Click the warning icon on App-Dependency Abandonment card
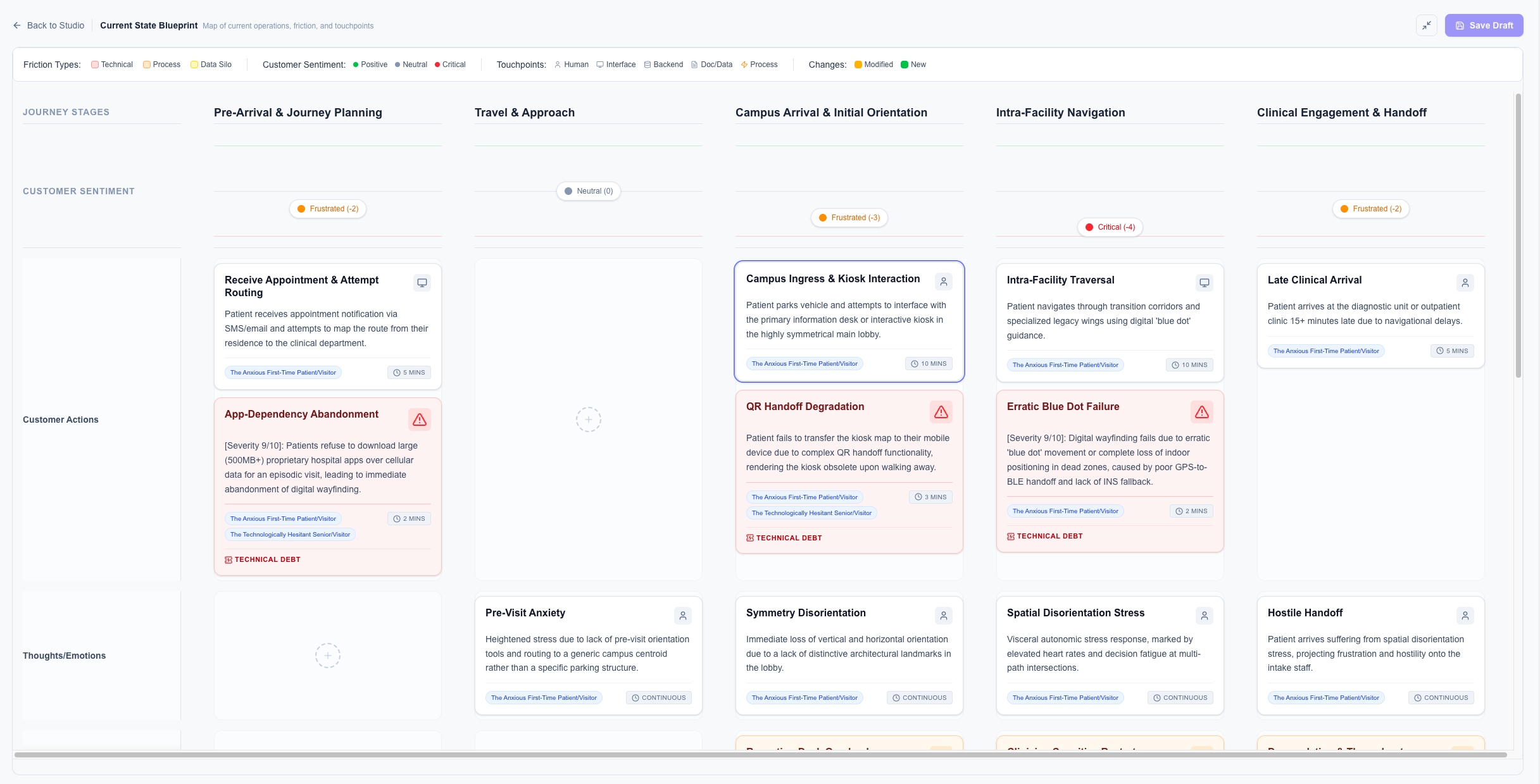The image size is (1540, 784). (419, 420)
